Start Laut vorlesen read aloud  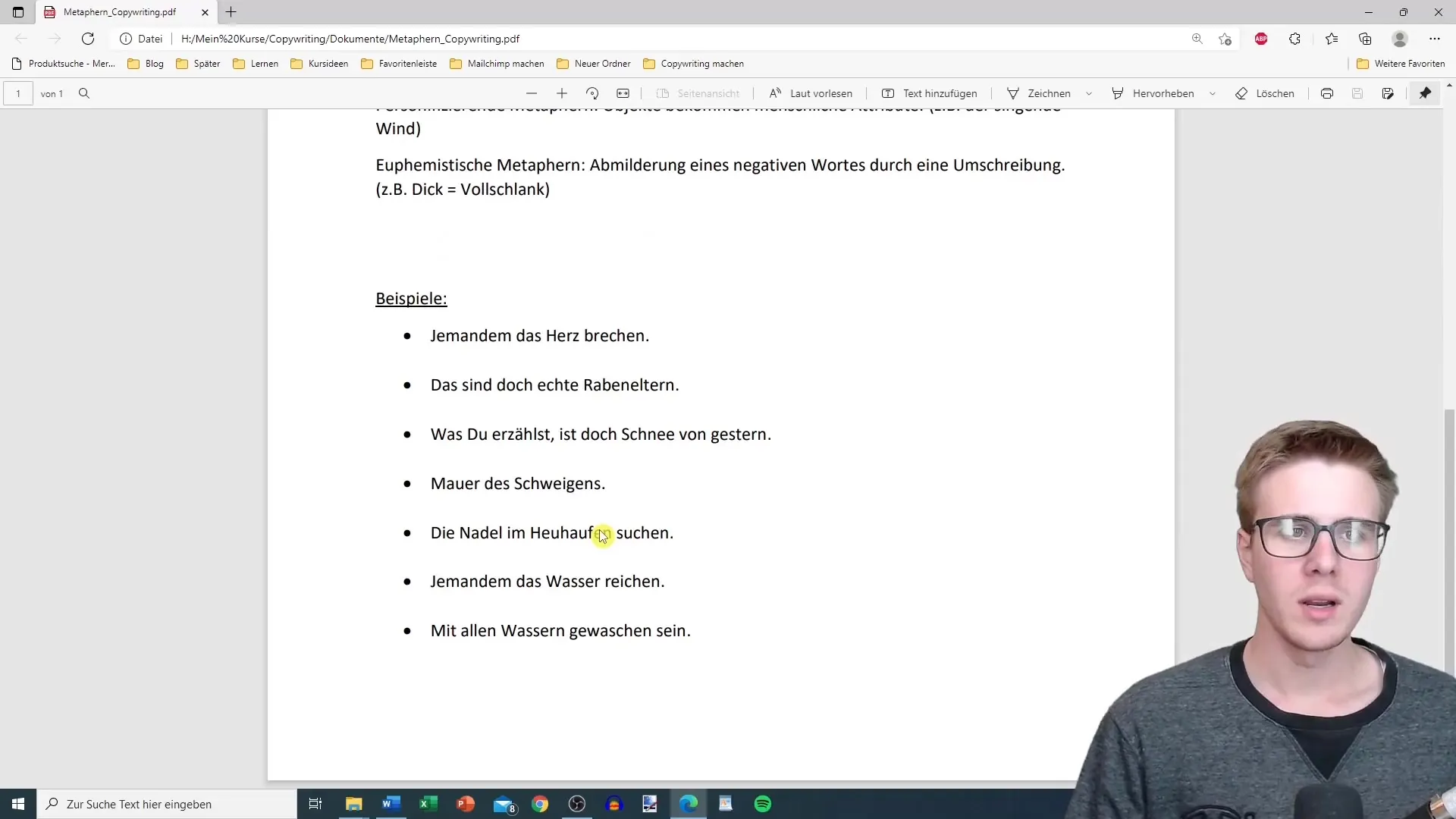(x=811, y=93)
